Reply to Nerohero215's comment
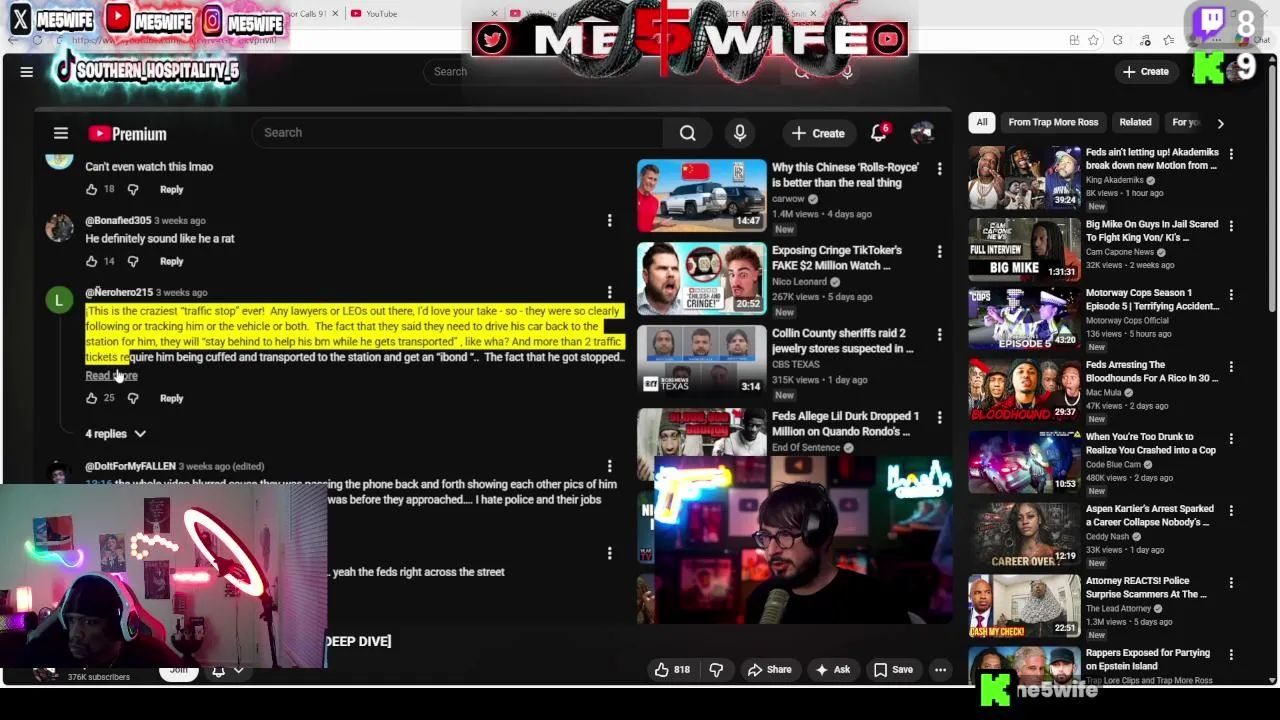 point(171,398)
